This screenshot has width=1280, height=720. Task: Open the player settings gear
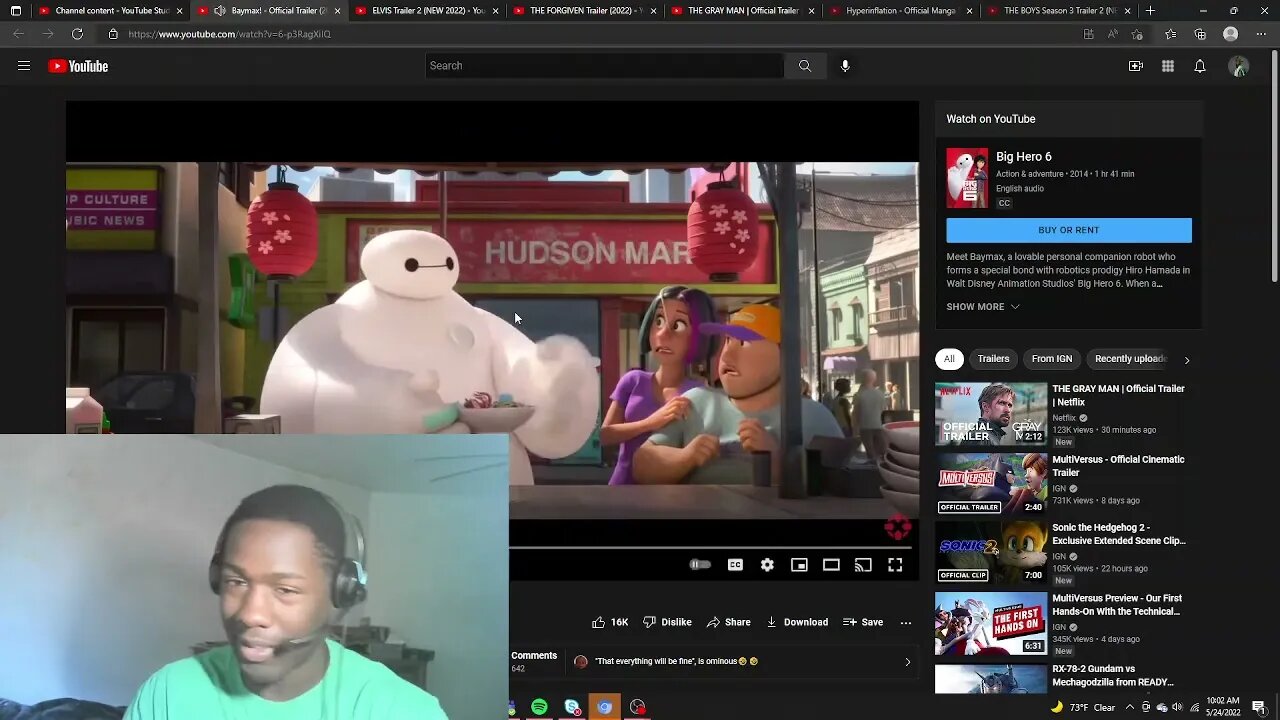[x=767, y=565]
